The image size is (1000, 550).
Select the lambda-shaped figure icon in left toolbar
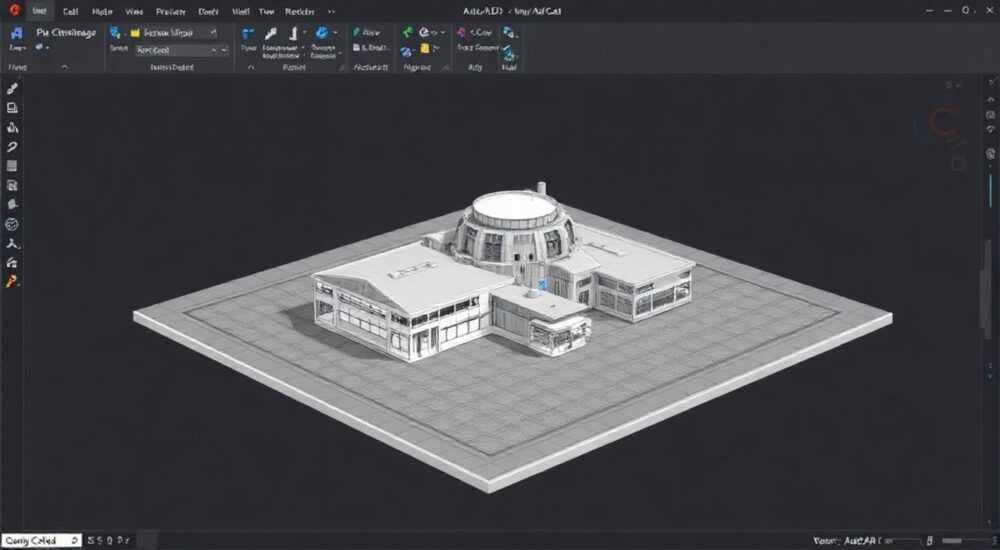point(12,244)
